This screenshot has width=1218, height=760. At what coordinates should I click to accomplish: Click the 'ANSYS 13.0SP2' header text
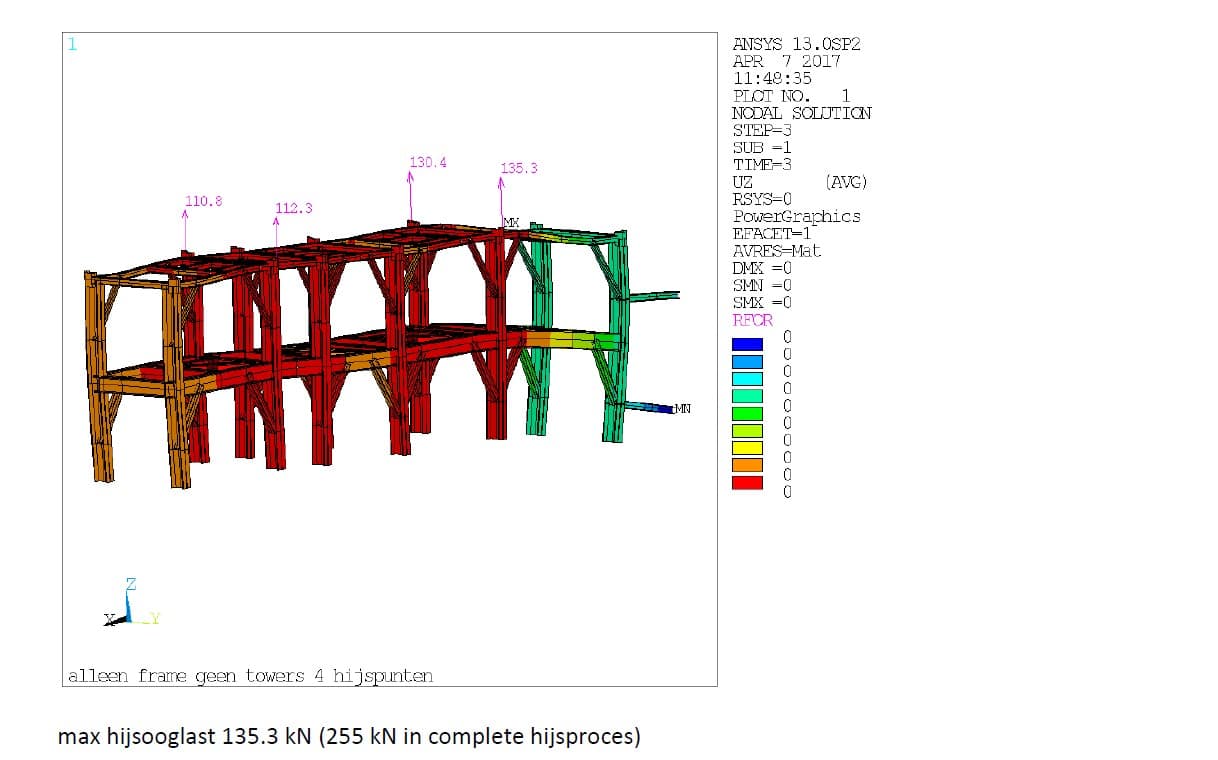(x=797, y=44)
